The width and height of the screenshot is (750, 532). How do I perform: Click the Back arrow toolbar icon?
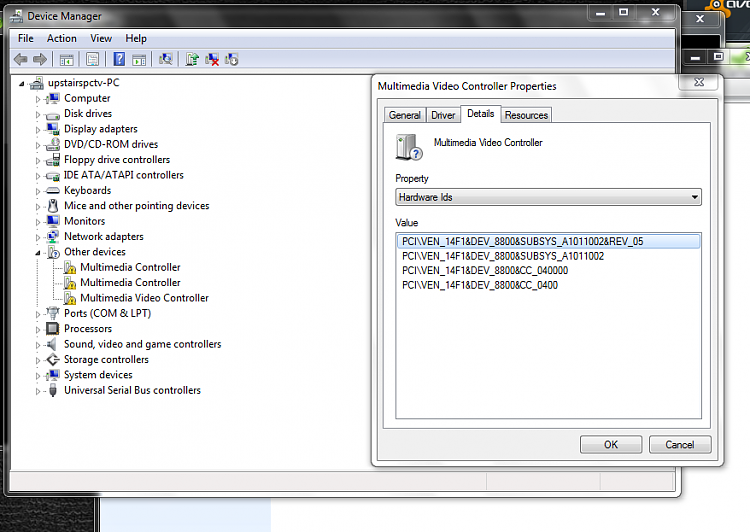pos(21,59)
